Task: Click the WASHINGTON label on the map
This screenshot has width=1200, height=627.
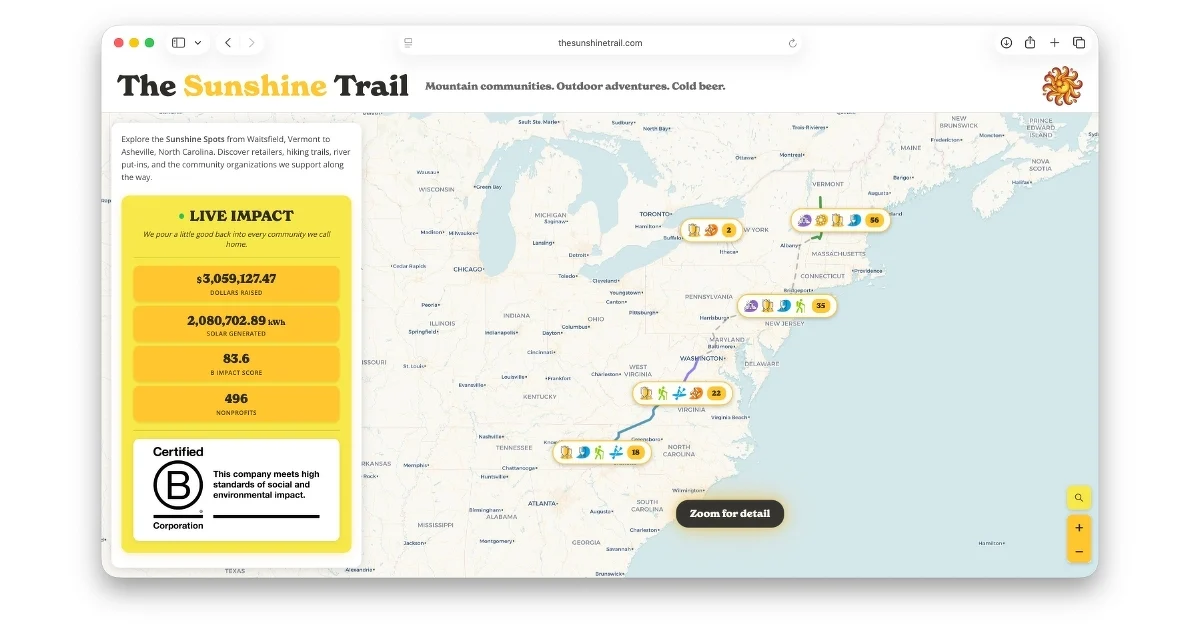Action: 701,358
